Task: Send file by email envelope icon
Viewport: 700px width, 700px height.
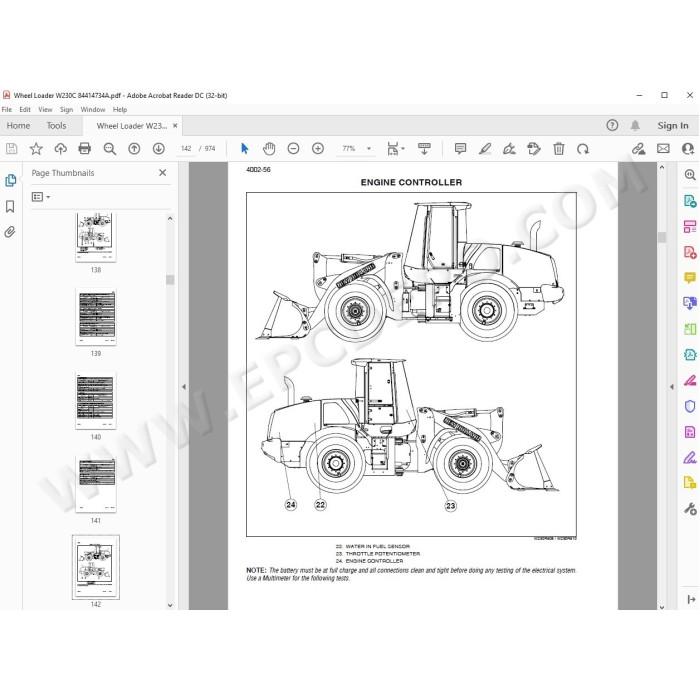Action: pos(663,149)
